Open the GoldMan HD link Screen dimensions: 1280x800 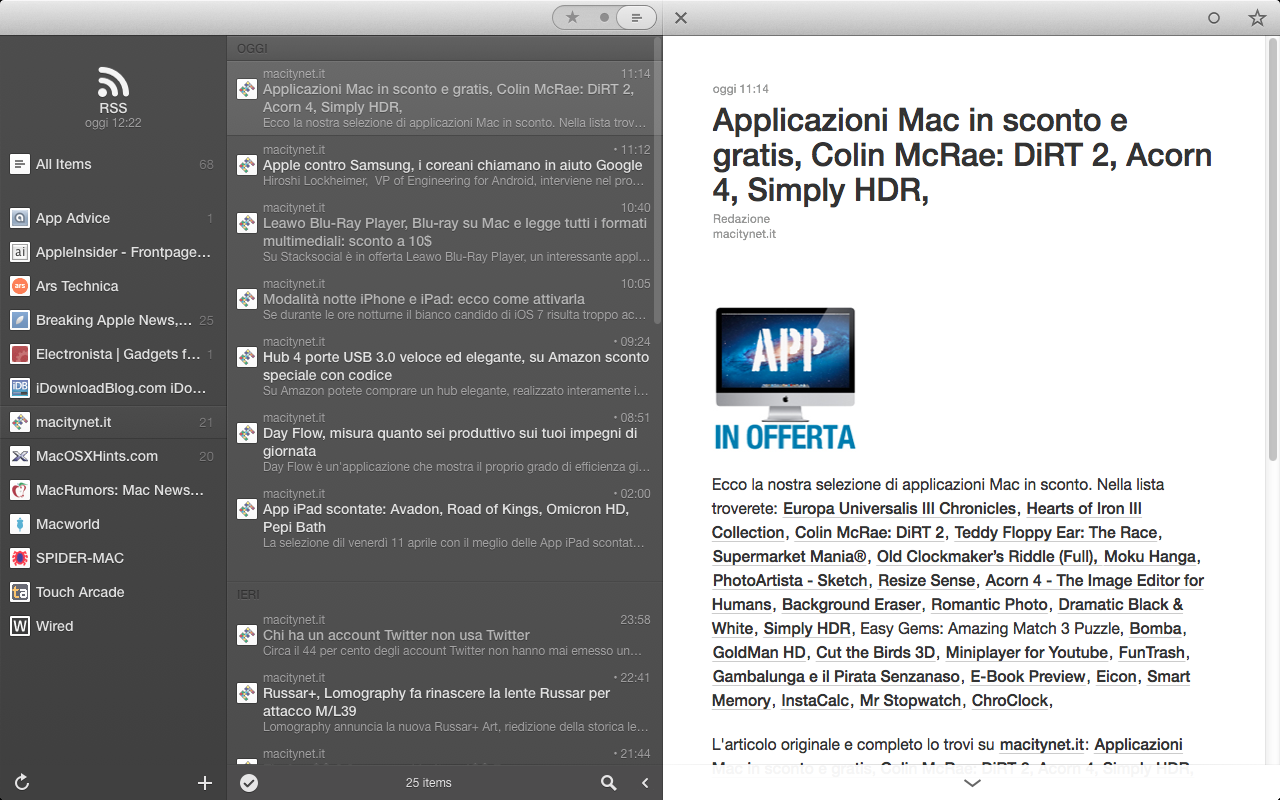[759, 652]
